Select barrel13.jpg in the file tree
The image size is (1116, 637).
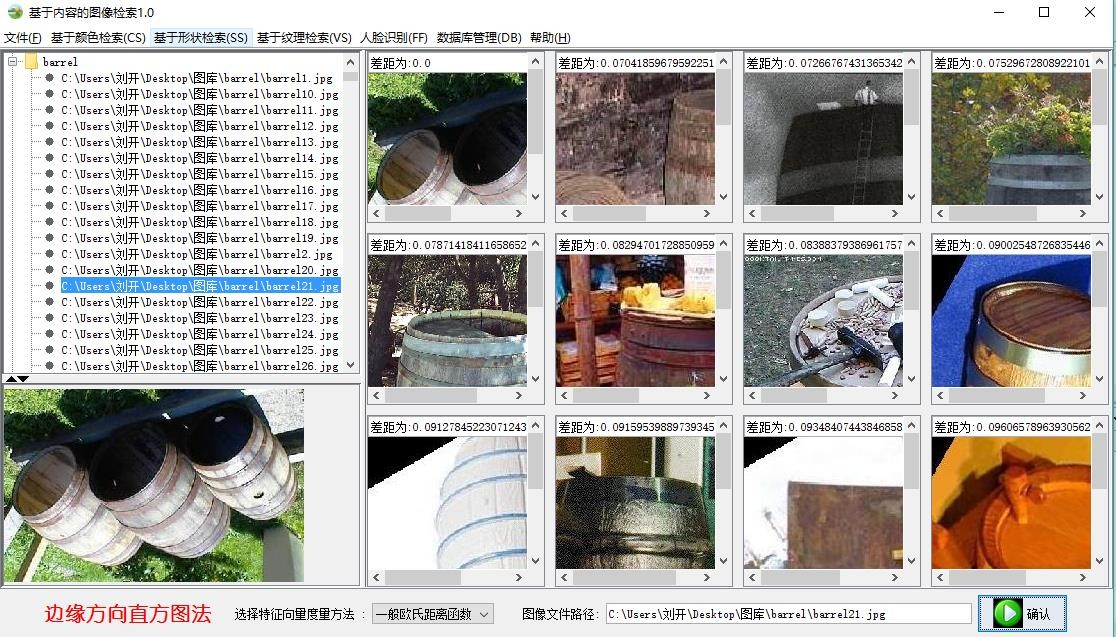tap(199, 142)
